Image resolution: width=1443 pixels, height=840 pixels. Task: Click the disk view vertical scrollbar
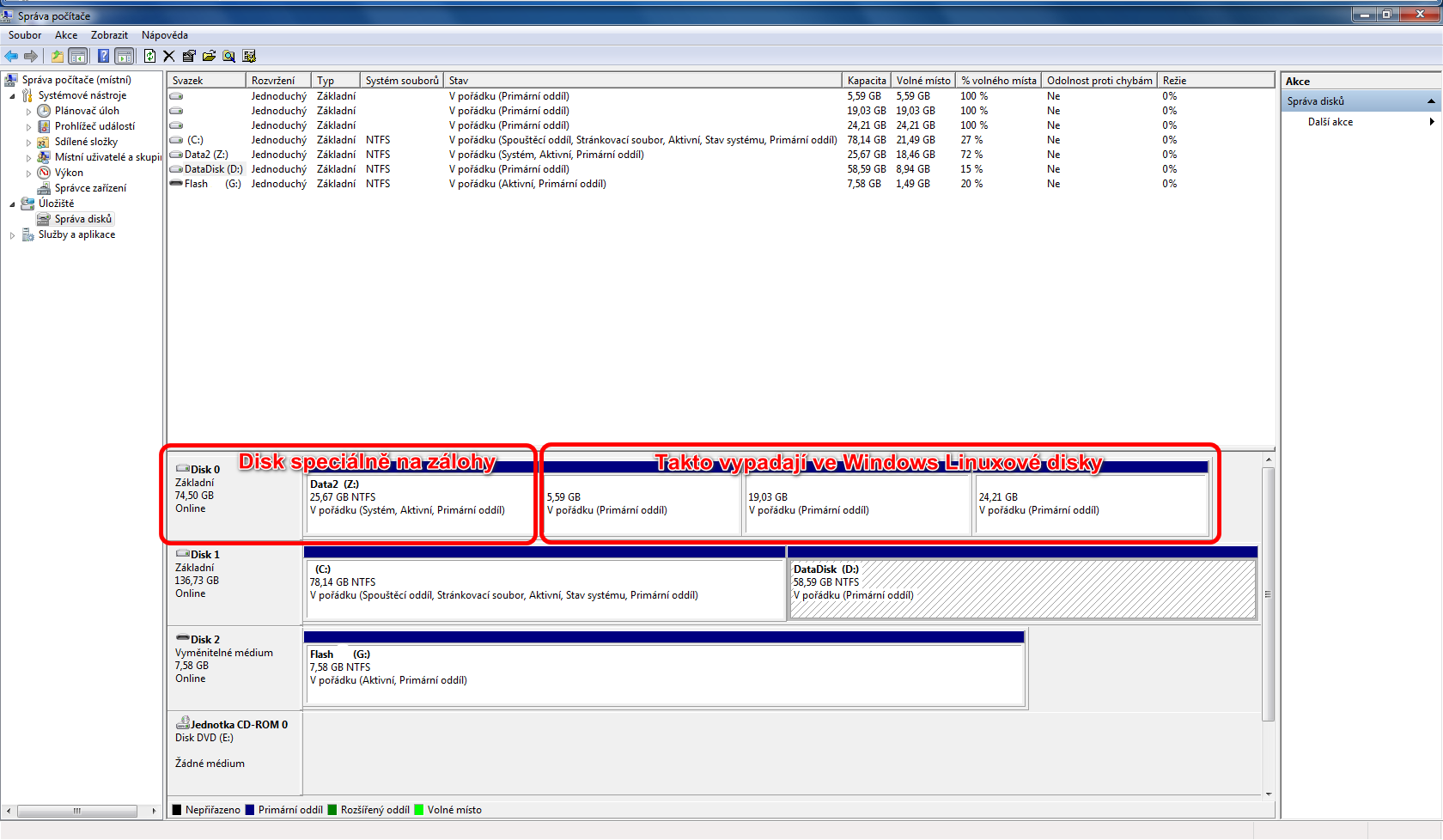click(1268, 594)
